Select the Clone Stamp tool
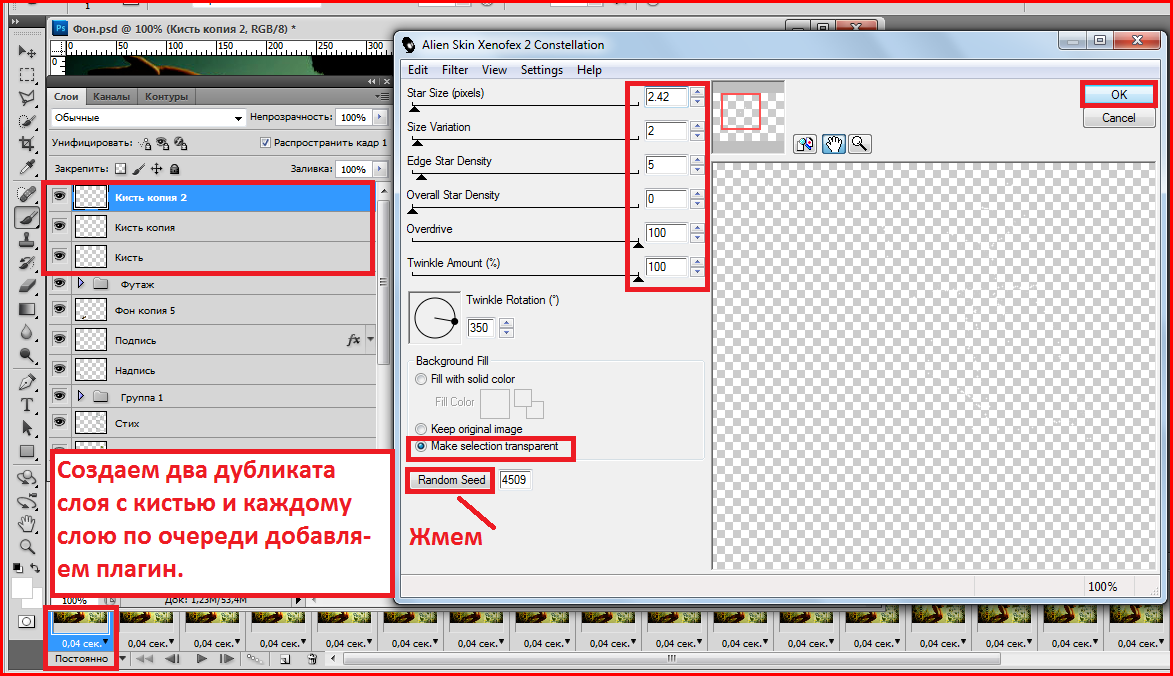The width and height of the screenshot is (1173, 676). (27, 240)
